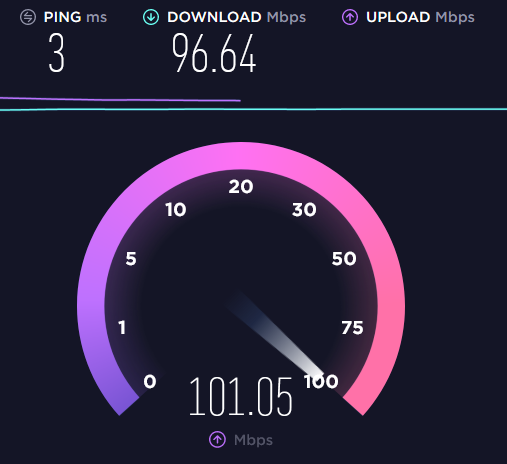Click the ping result value 3
The height and width of the screenshot is (464, 507).
click(56, 53)
